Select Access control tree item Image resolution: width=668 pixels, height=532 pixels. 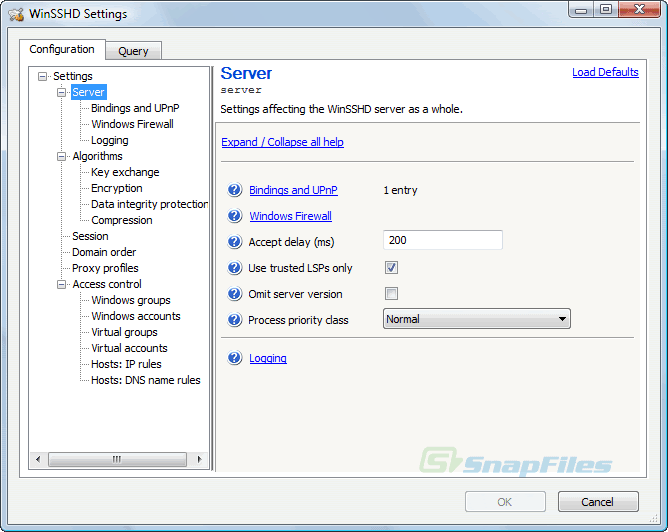(x=107, y=284)
